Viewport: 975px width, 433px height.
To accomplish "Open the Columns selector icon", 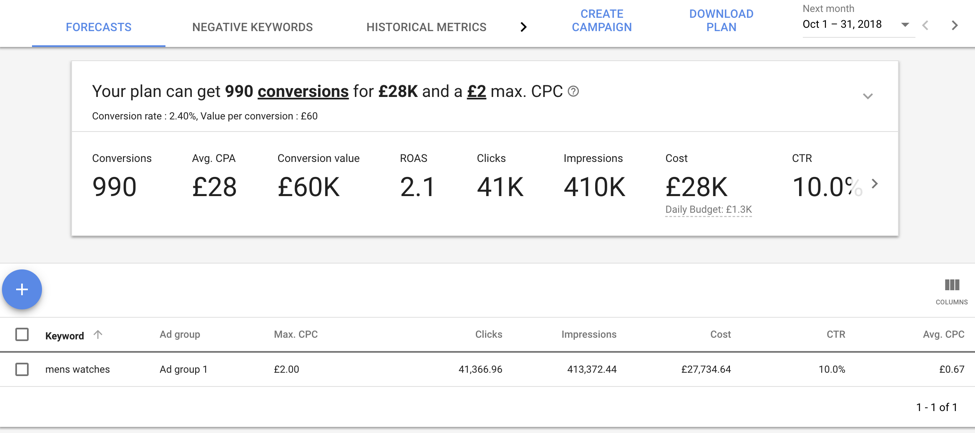I will (x=951, y=286).
